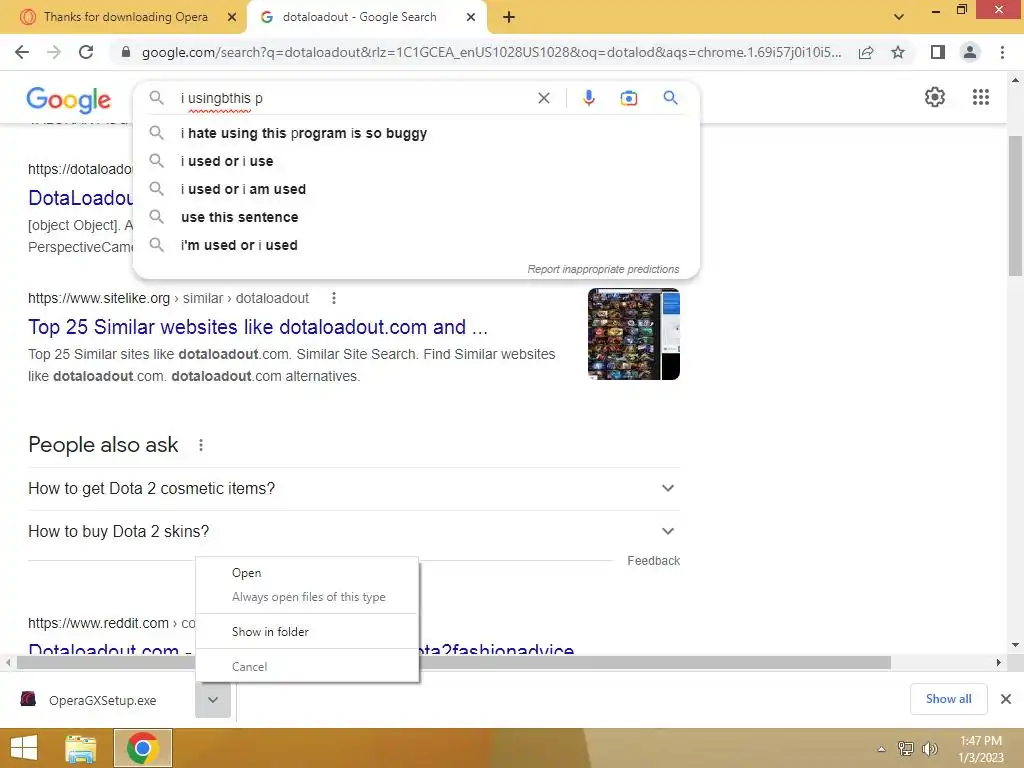Screen dimensions: 1024x768
Task: Click Show all downloads button
Action: tap(948, 699)
